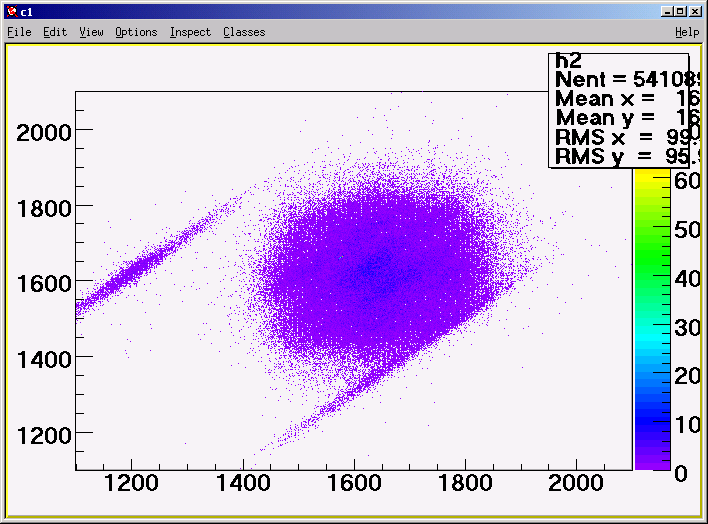708x524 pixels.
Task: Click x-axis label 1600
Action: [354, 483]
